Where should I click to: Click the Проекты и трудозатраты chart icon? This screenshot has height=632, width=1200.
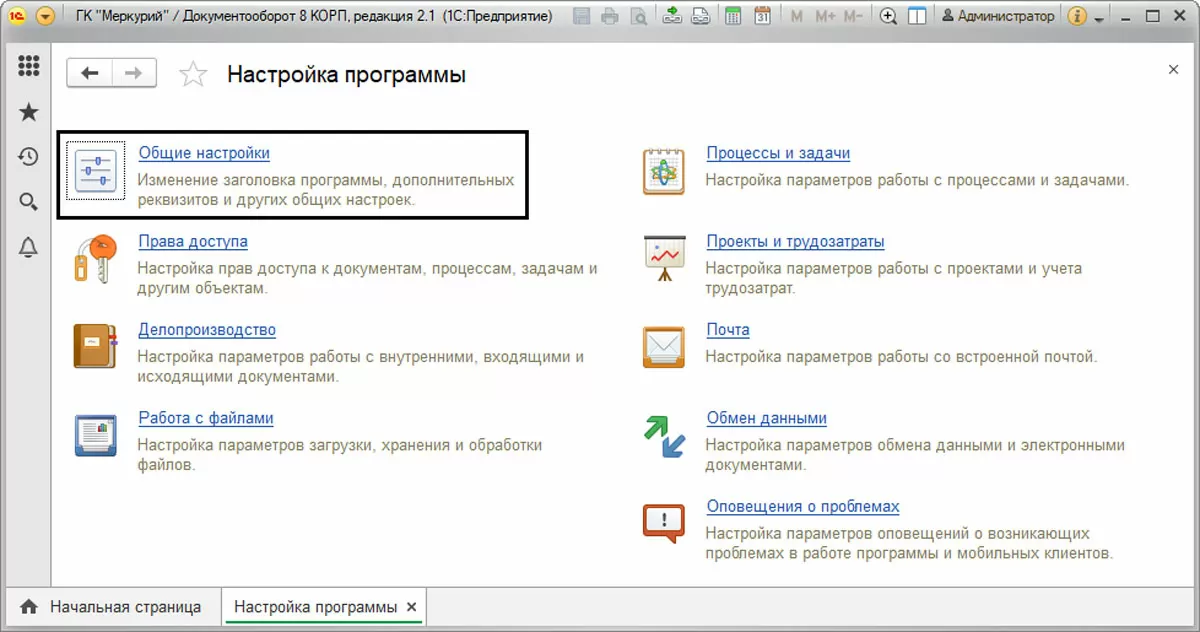click(664, 259)
